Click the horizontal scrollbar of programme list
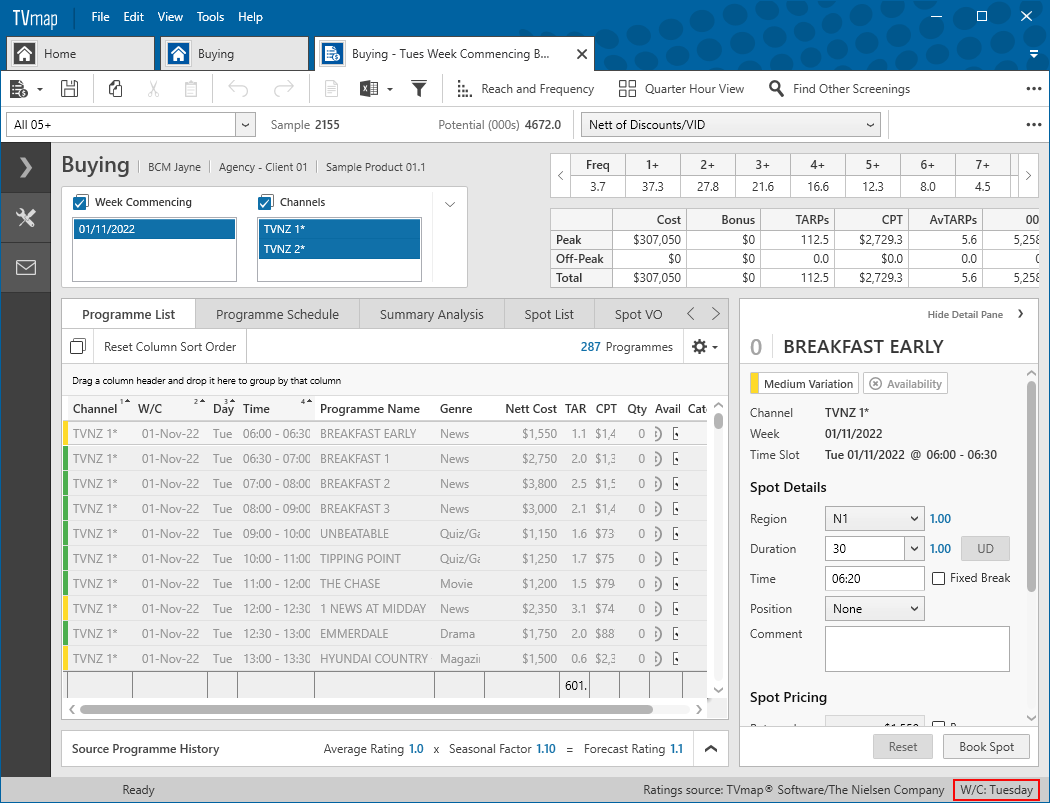Screen dimensions: 1050x803 (366, 709)
